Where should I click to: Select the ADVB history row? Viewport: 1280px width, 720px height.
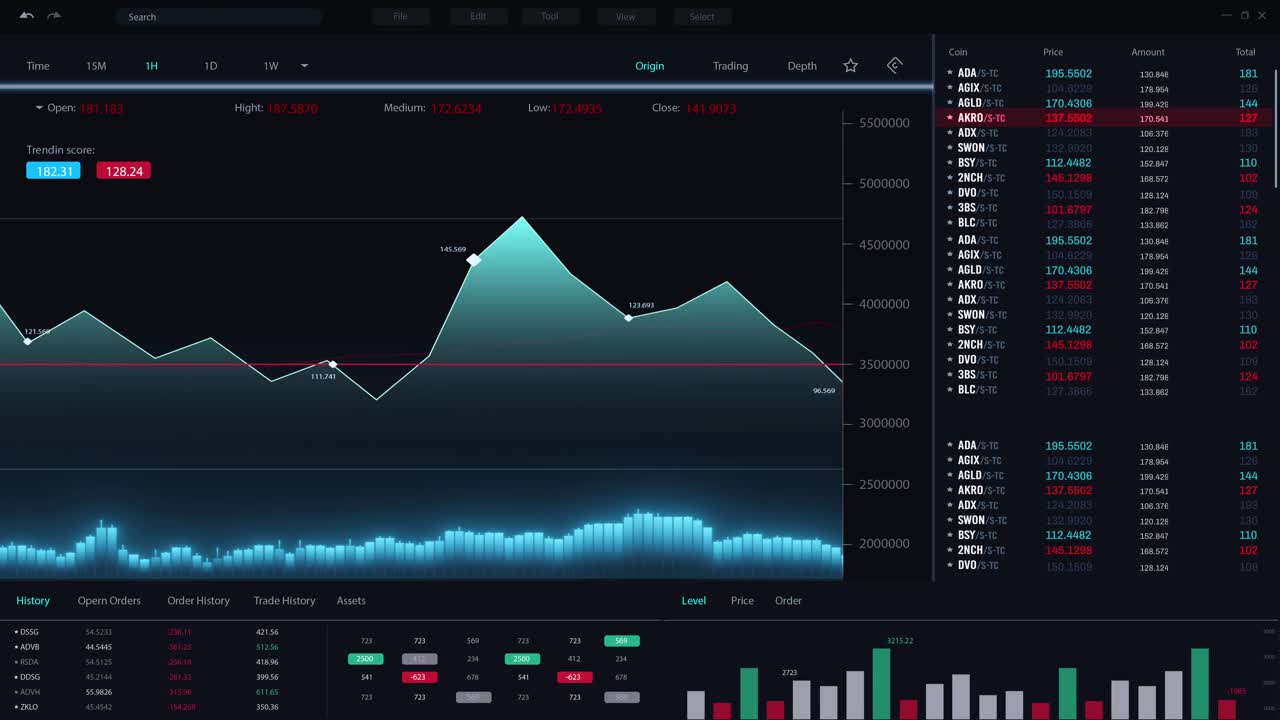point(147,647)
